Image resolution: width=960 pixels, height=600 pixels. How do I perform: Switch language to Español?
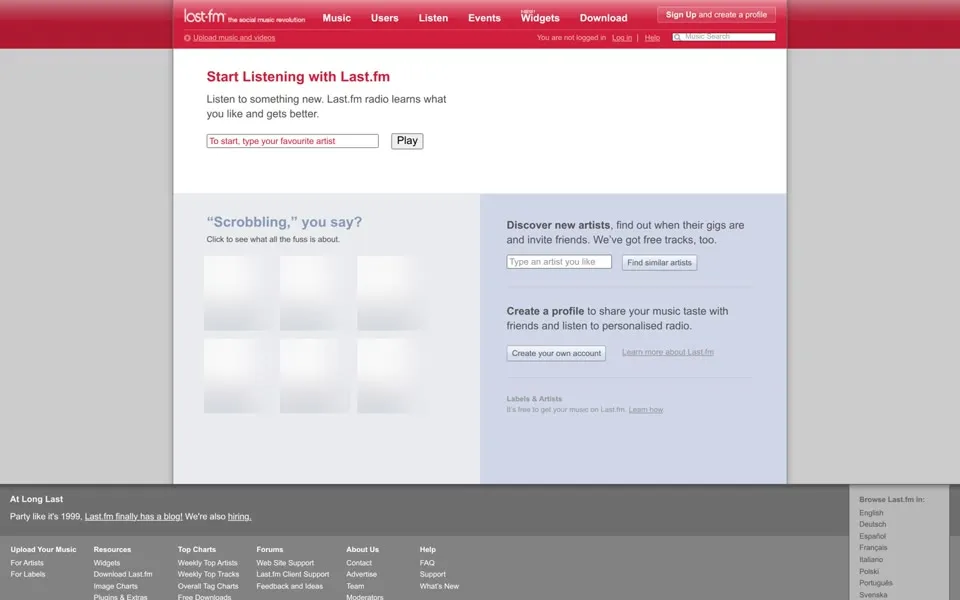872,536
